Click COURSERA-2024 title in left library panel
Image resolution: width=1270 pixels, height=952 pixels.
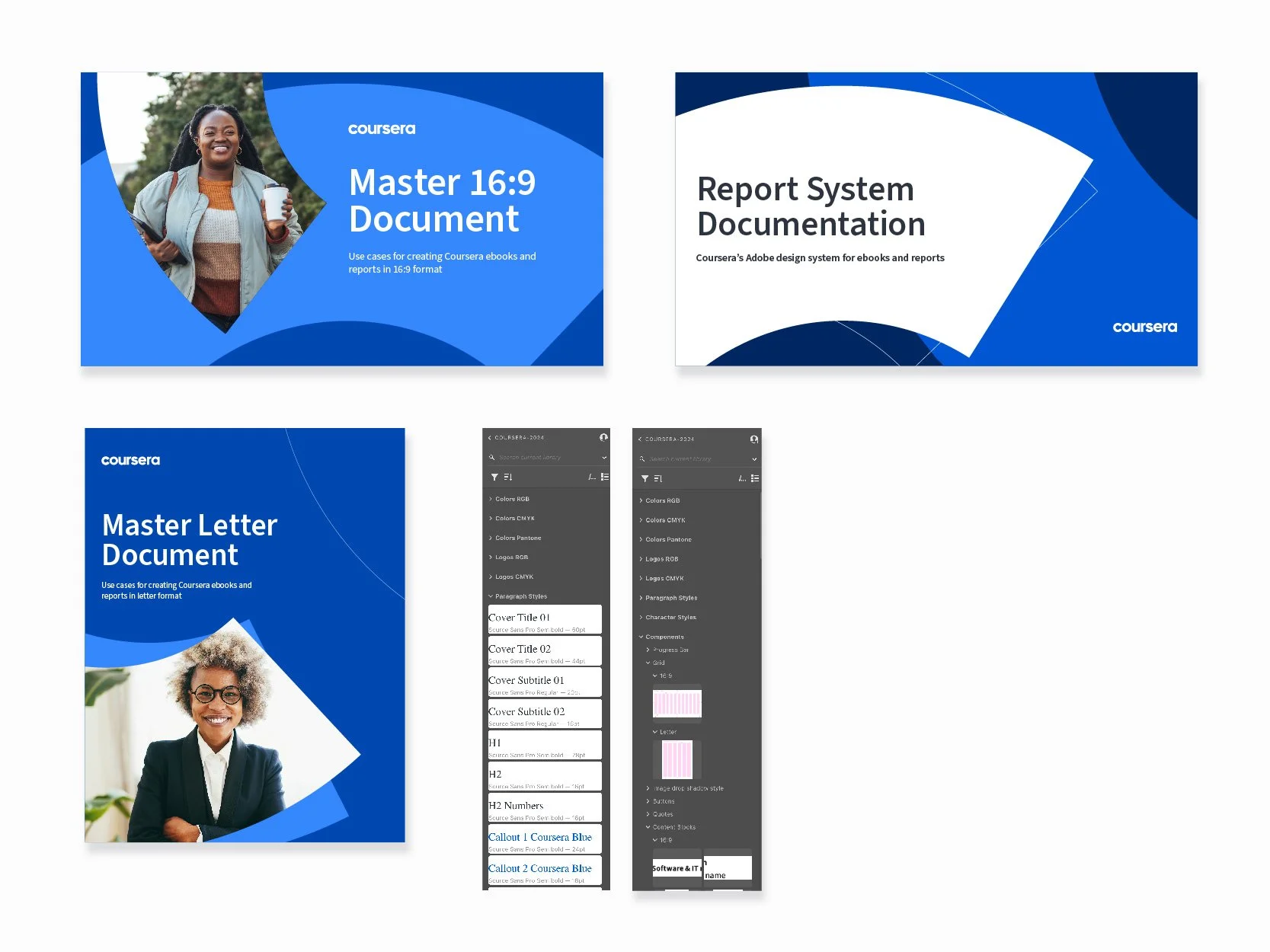coord(520,438)
